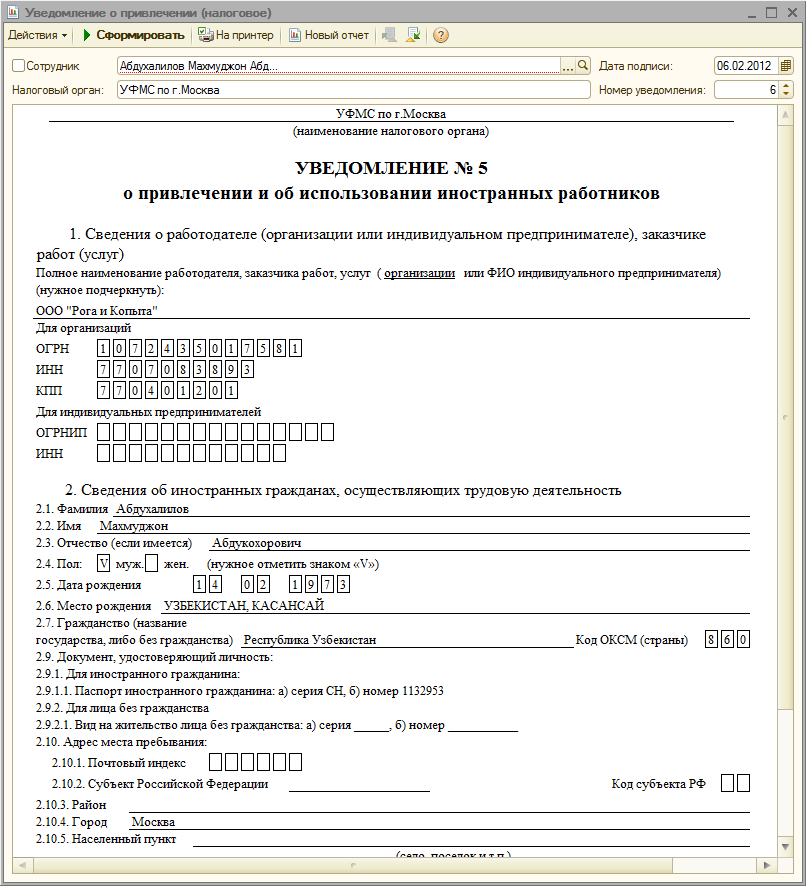
Task: Open the Действия dropdown menu
Action: click(x=37, y=35)
